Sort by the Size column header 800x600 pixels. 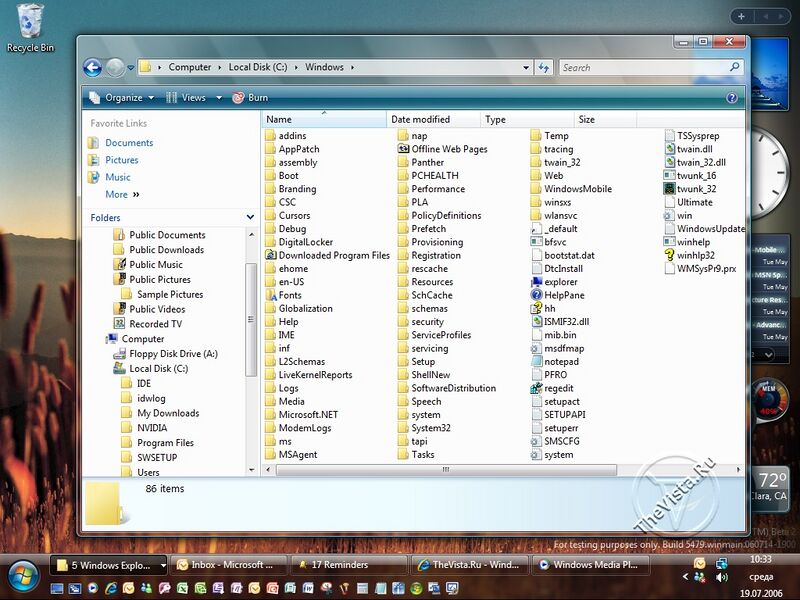click(587, 120)
